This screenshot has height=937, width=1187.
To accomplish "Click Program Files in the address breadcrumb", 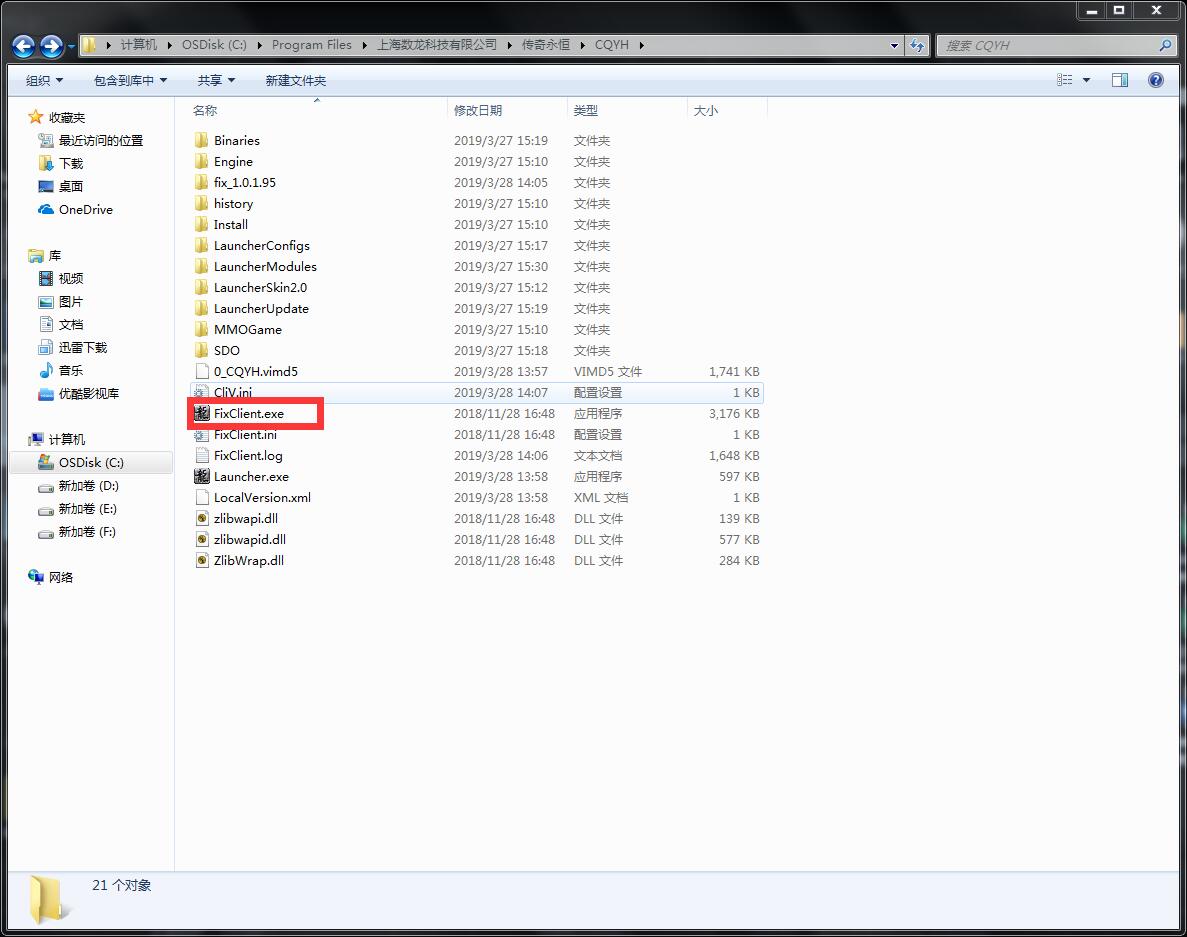I will click(311, 45).
